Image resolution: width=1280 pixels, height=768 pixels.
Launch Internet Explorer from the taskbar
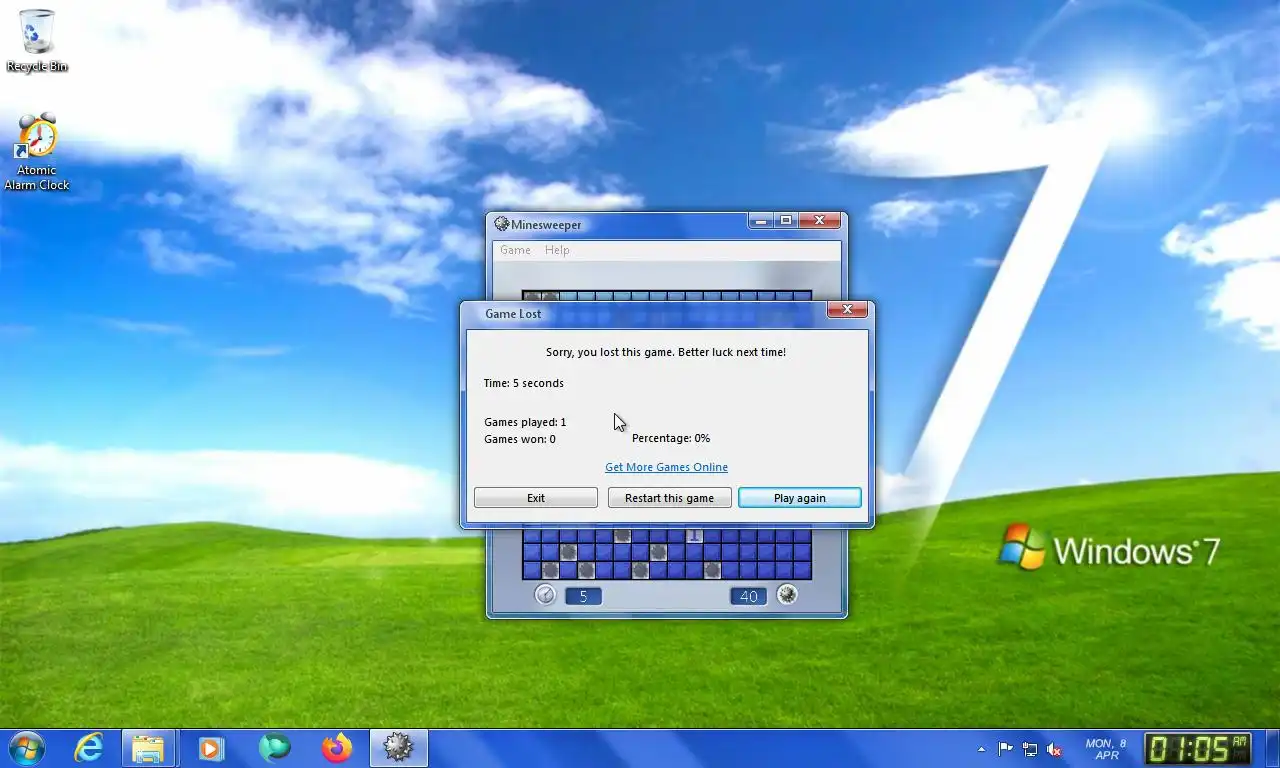89,747
